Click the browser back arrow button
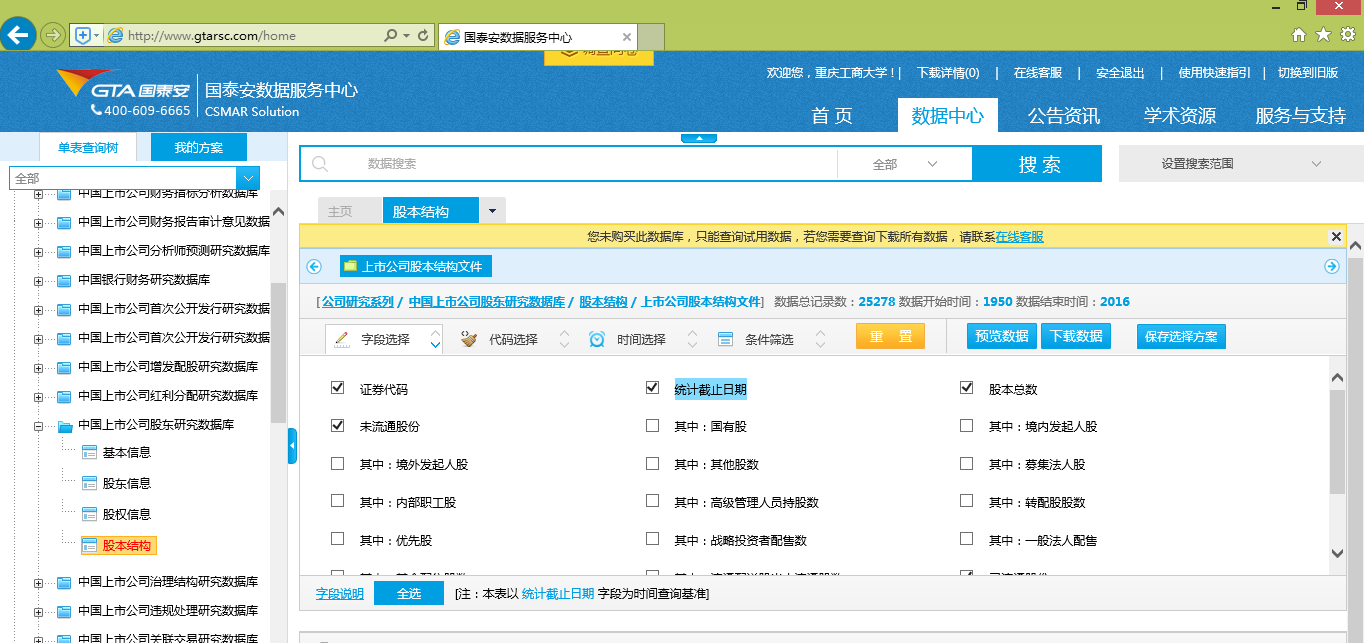1364x643 pixels. tap(18, 35)
